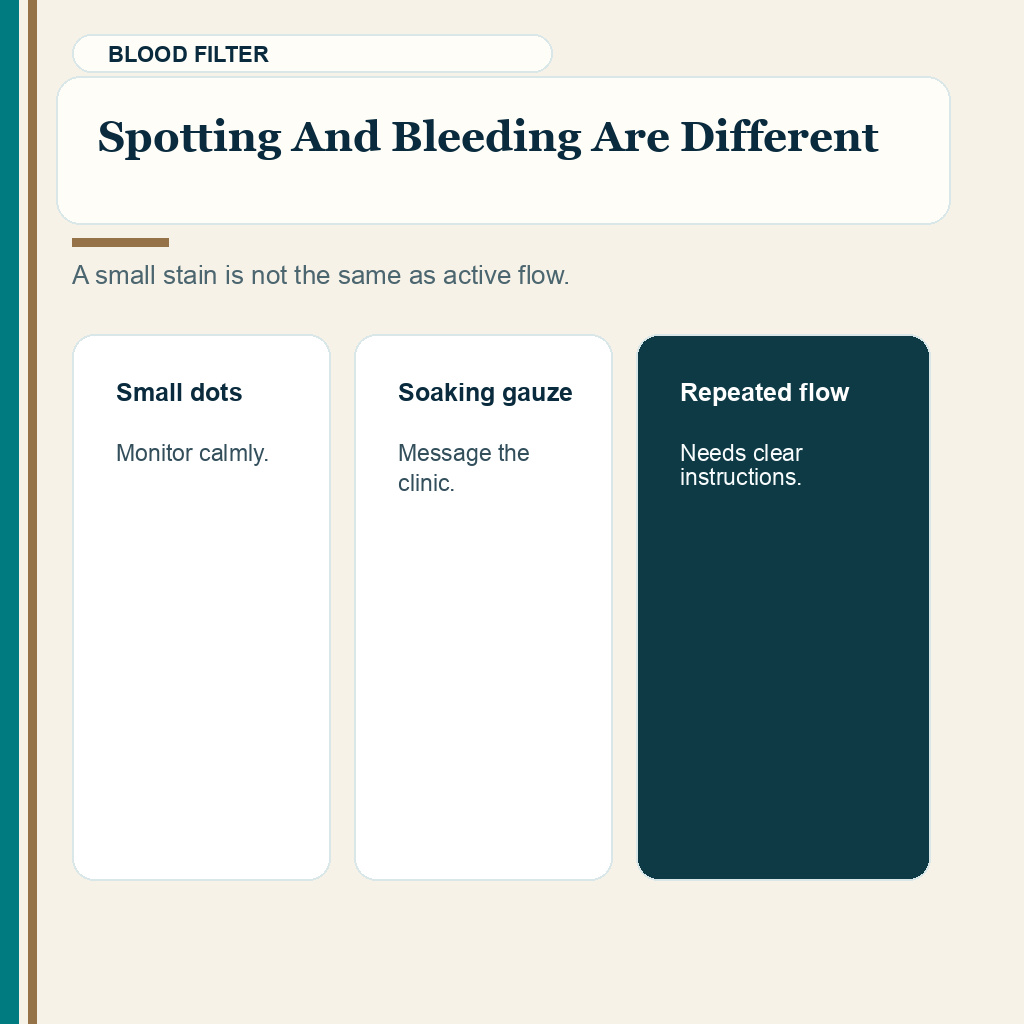The height and width of the screenshot is (1024, 1024).
Task: Select the Message the clinic text
Action: [x=464, y=468]
